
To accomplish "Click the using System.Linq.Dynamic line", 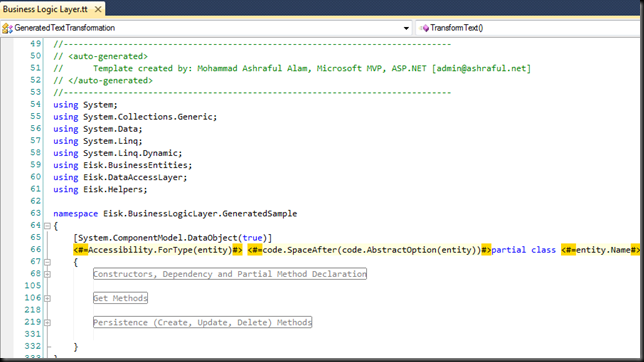I will point(117,153).
